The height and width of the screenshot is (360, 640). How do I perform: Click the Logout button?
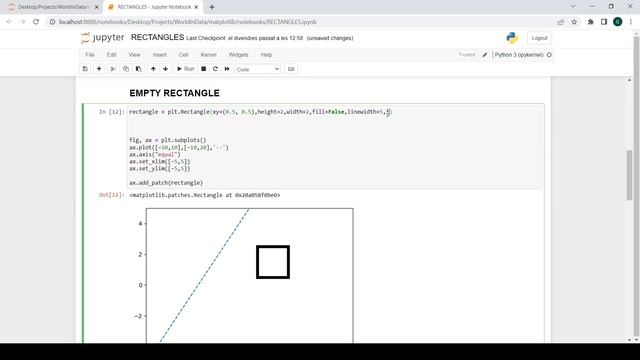(539, 38)
